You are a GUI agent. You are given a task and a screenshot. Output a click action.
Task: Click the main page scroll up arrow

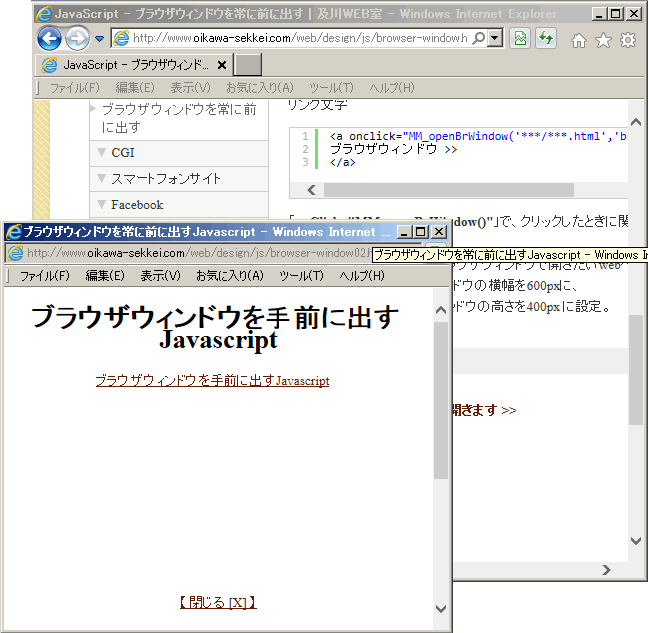(636, 122)
